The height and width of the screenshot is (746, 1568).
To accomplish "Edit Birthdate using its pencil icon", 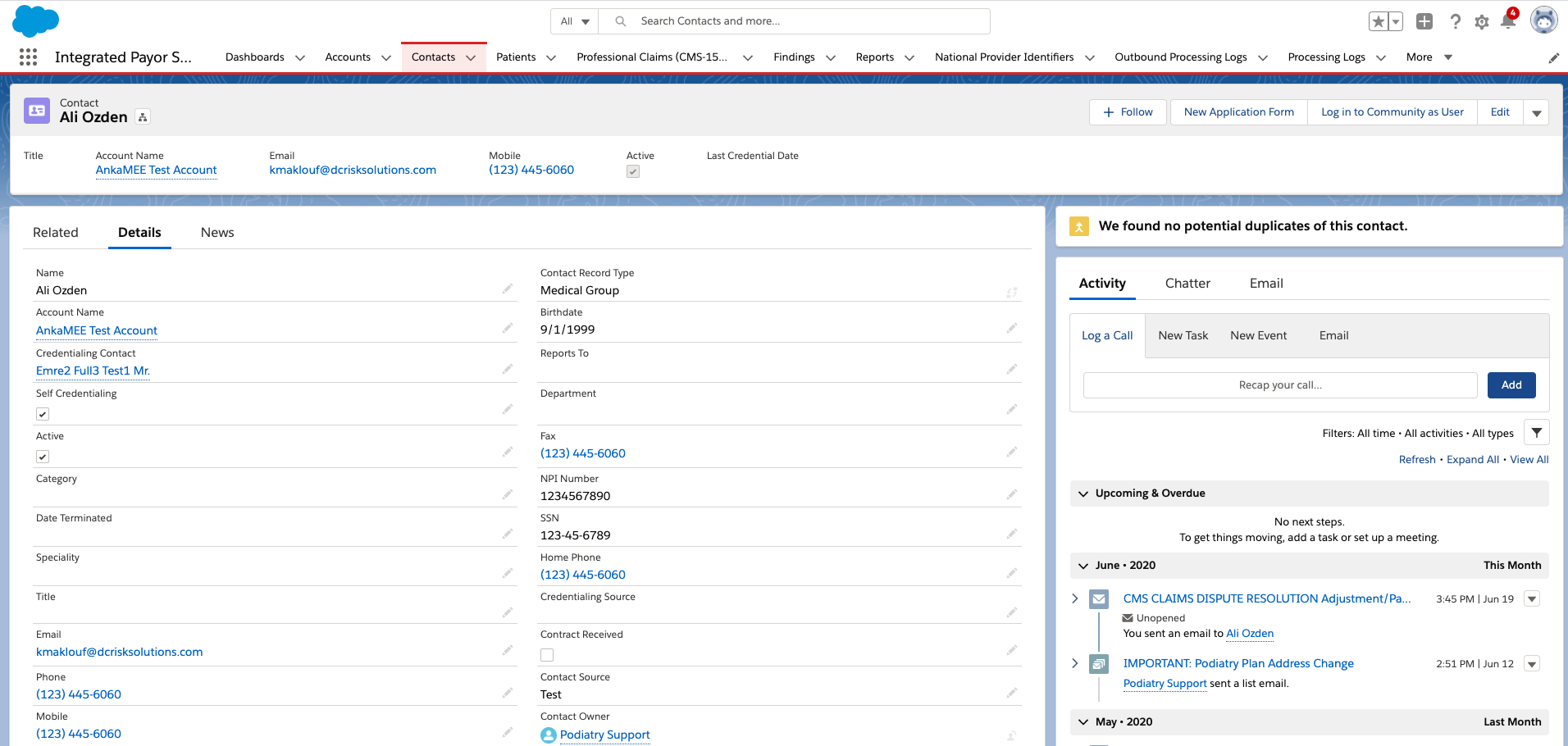I will tap(1012, 328).
